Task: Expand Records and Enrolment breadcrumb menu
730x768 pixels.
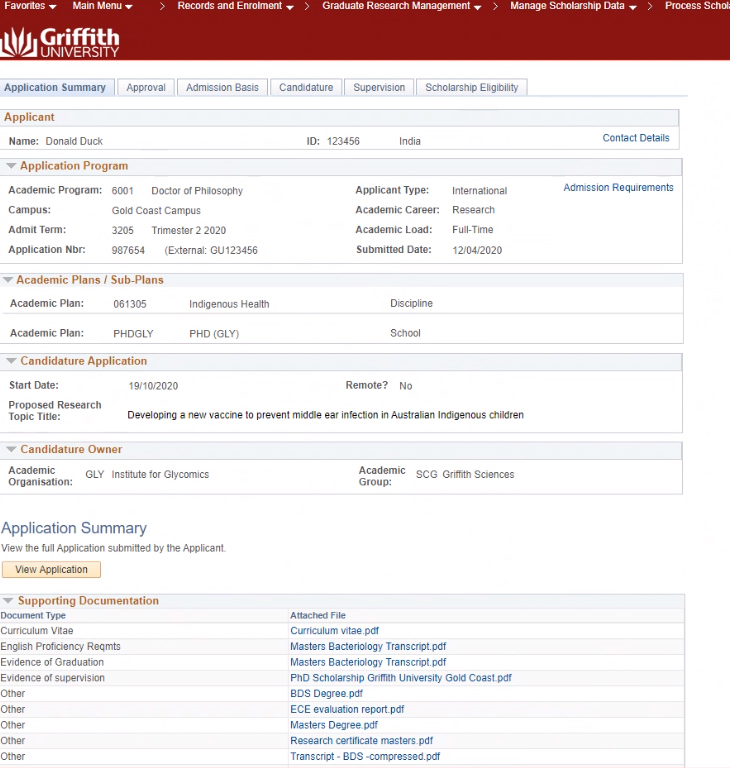Action: coord(235,6)
